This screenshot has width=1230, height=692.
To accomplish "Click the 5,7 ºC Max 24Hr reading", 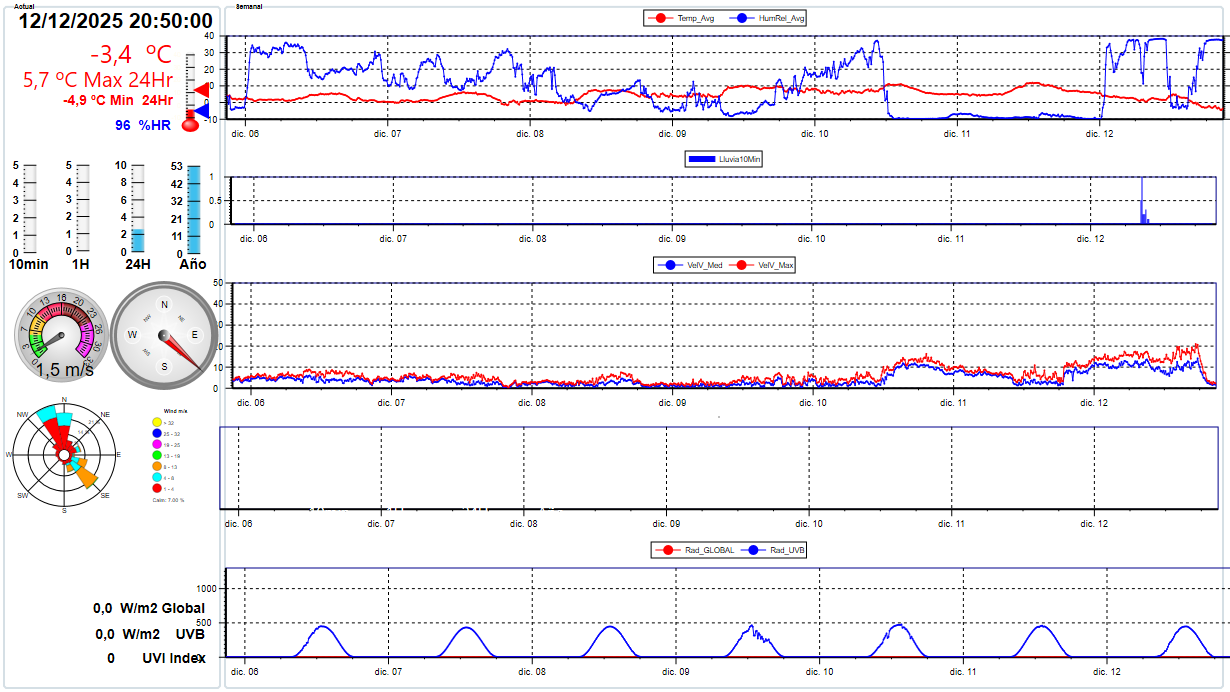I will (98, 80).
